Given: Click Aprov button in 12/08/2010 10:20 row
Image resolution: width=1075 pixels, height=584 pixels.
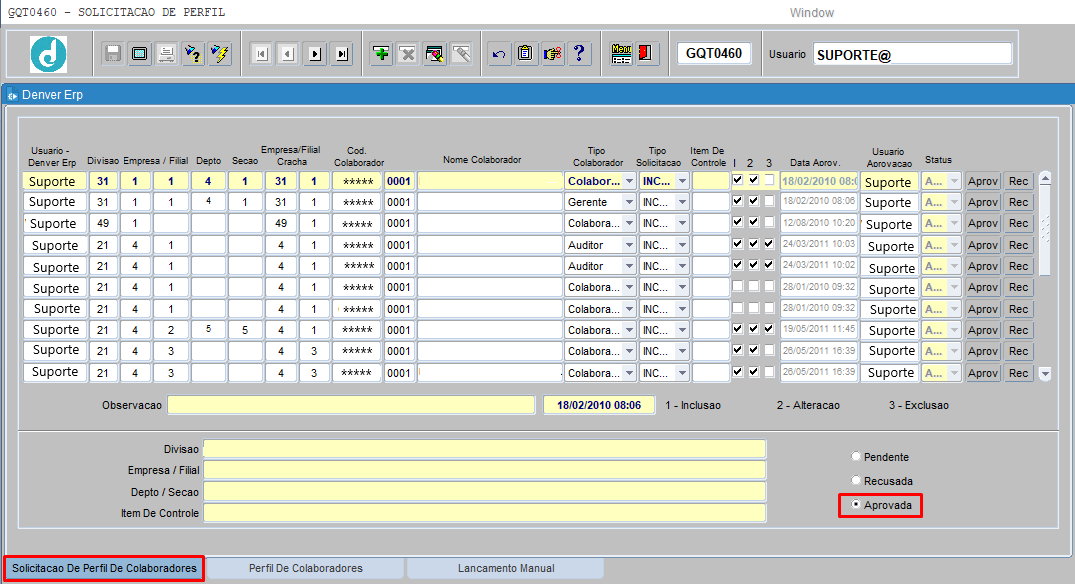Looking at the screenshot, I should point(982,223).
